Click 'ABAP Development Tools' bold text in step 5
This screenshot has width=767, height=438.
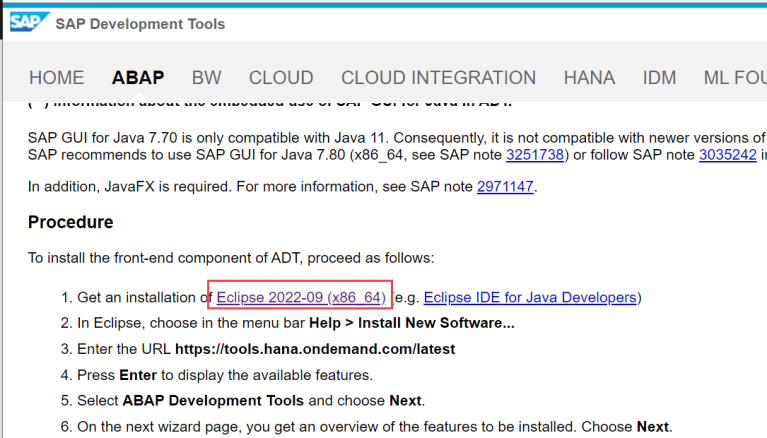click(x=213, y=400)
